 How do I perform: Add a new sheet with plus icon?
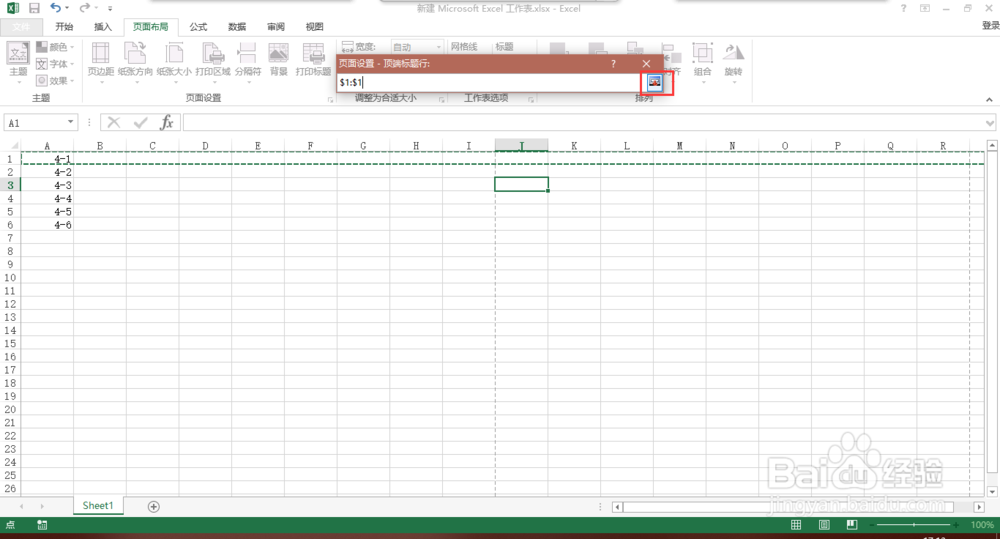pyautogui.click(x=154, y=506)
